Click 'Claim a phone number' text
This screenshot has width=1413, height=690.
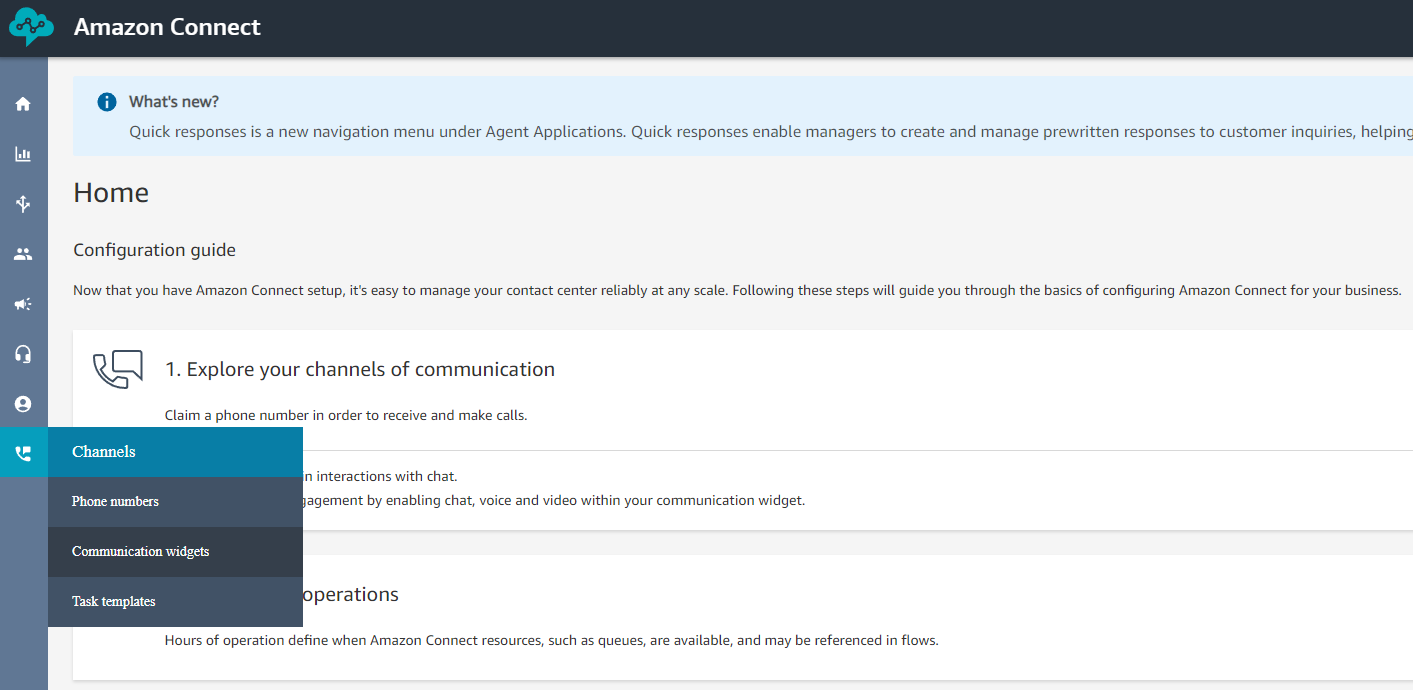click(x=346, y=415)
